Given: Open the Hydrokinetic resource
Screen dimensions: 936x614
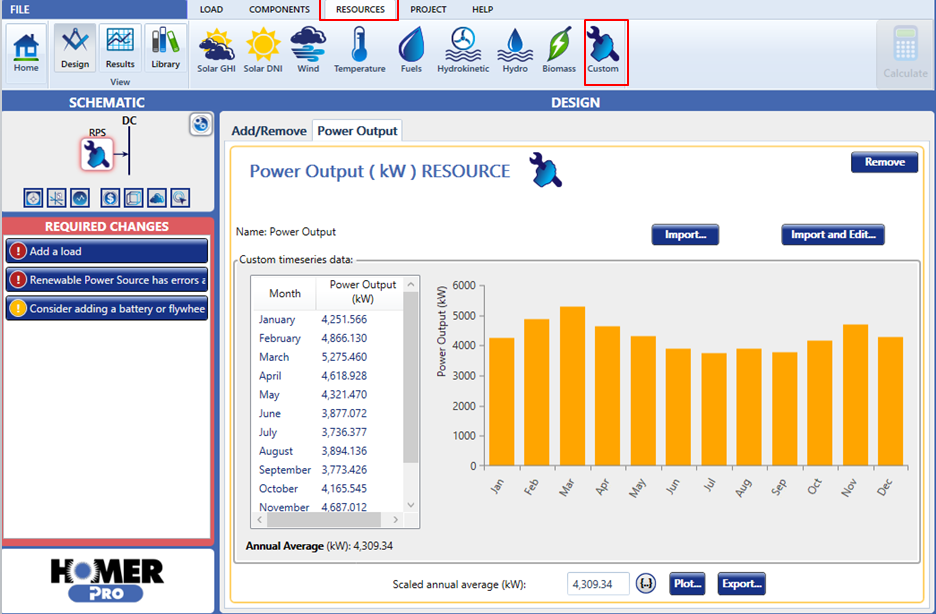Looking at the screenshot, I should click(x=463, y=50).
